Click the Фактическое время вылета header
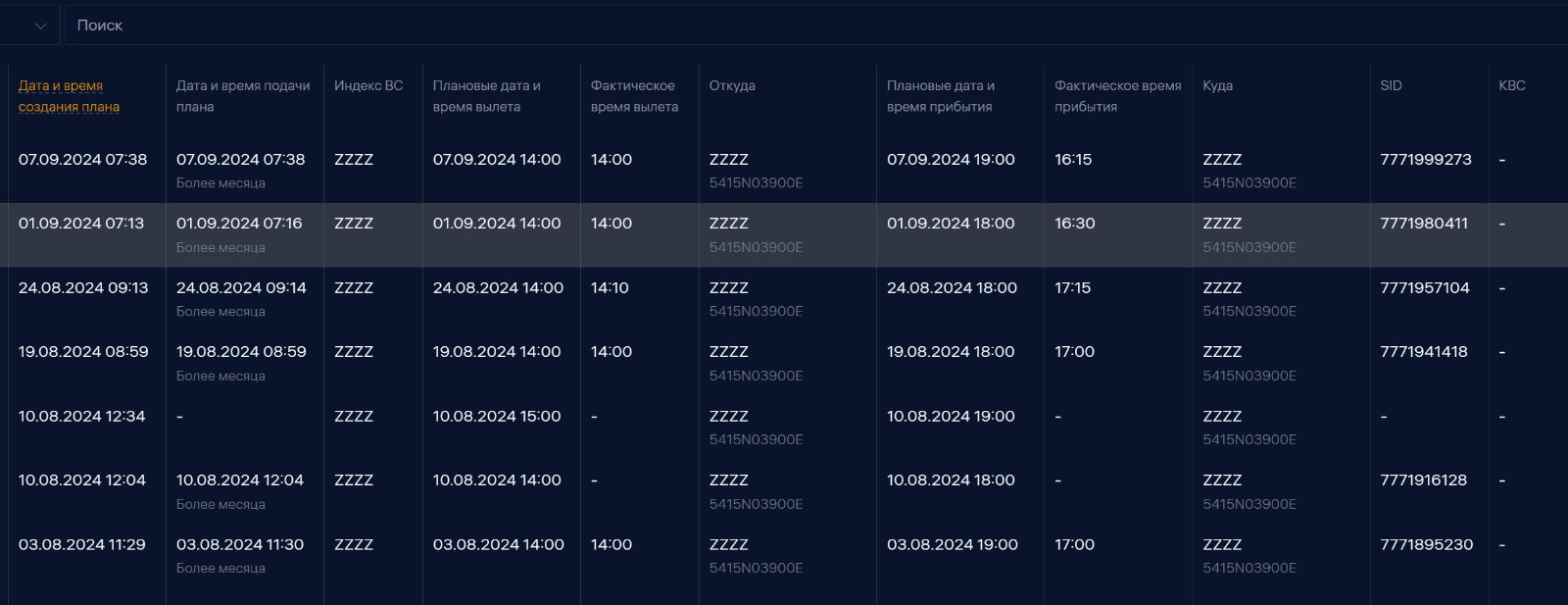 pyautogui.click(x=634, y=96)
